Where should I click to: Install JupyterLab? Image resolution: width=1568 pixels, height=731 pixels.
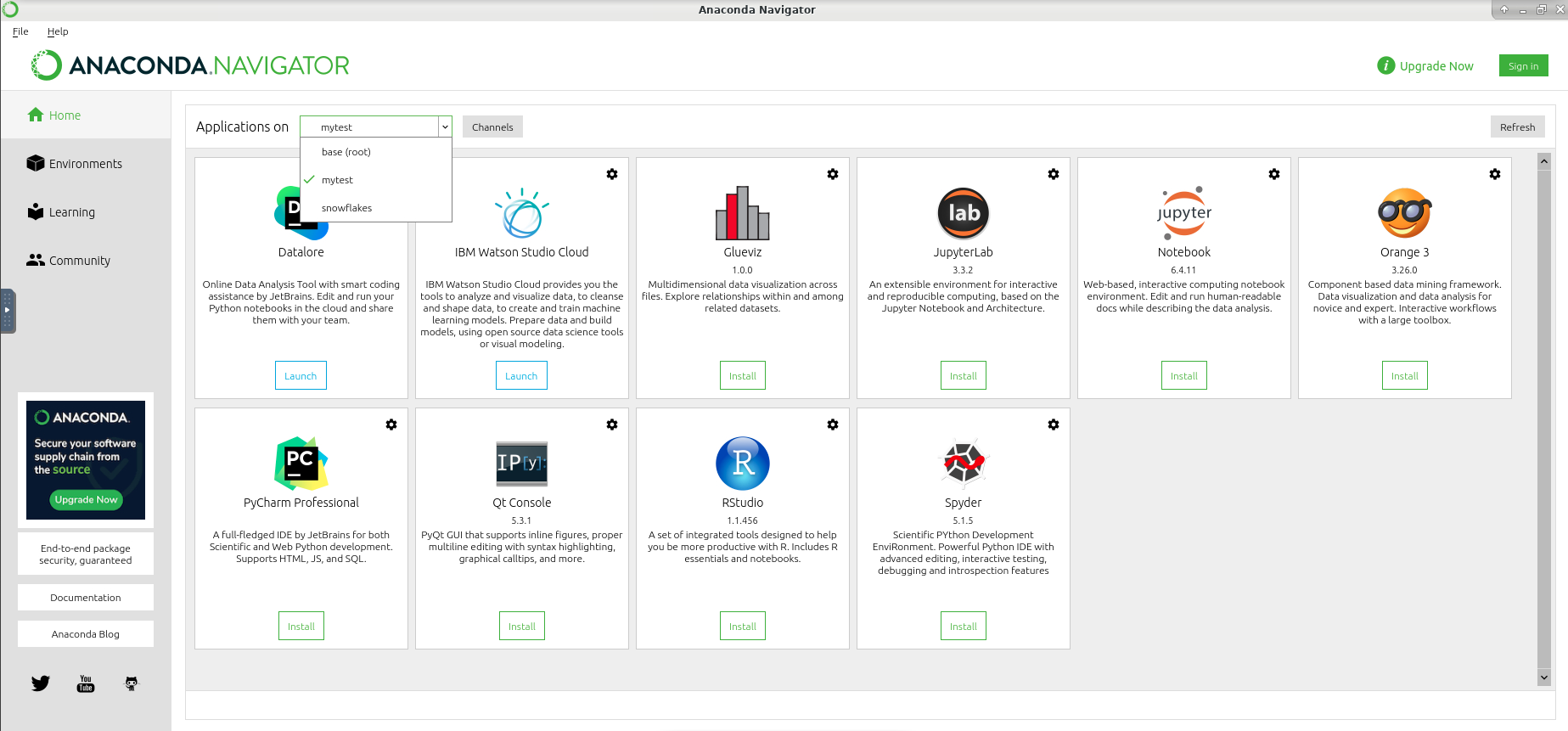[964, 375]
